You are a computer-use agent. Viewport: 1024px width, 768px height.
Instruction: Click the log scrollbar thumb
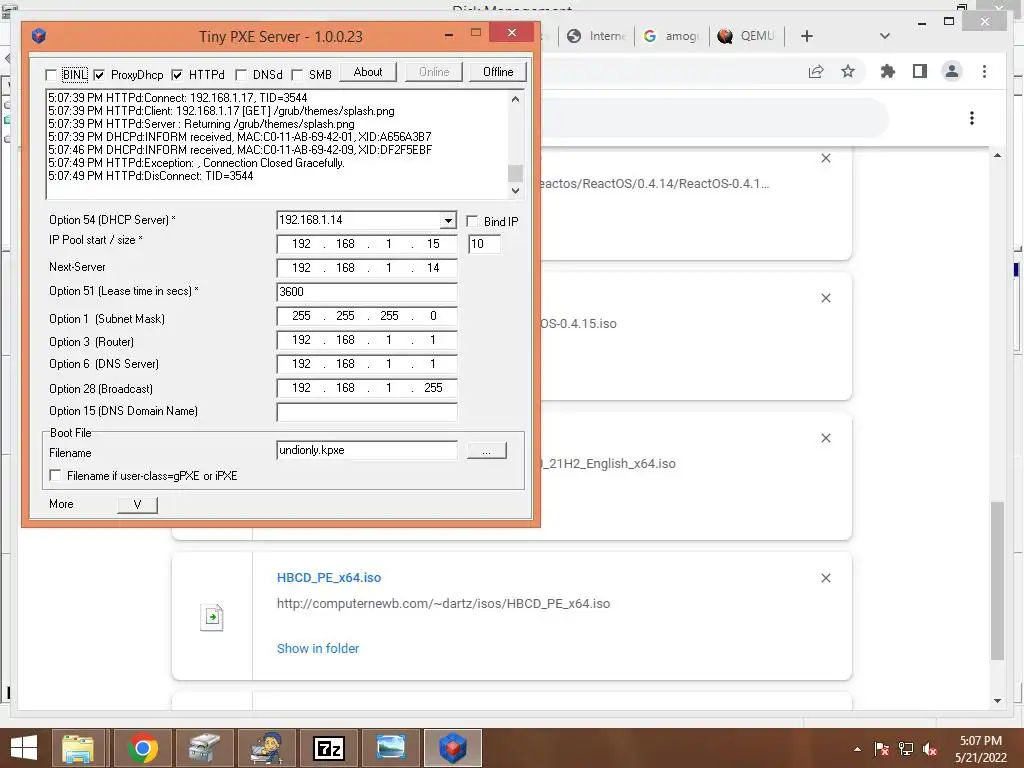pyautogui.click(x=515, y=173)
